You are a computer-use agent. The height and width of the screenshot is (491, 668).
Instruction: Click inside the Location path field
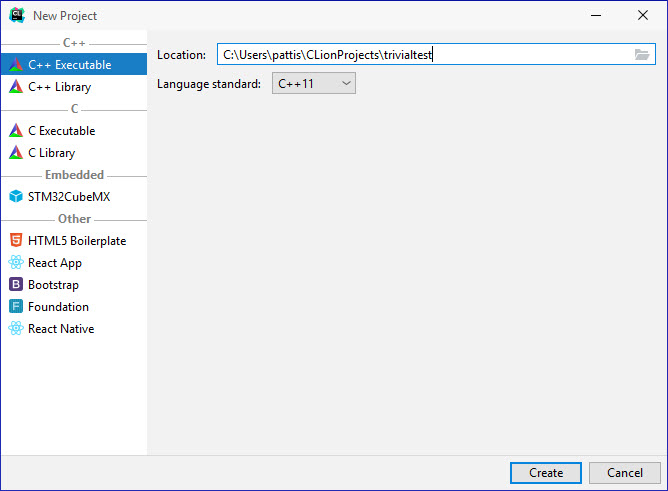420,55
